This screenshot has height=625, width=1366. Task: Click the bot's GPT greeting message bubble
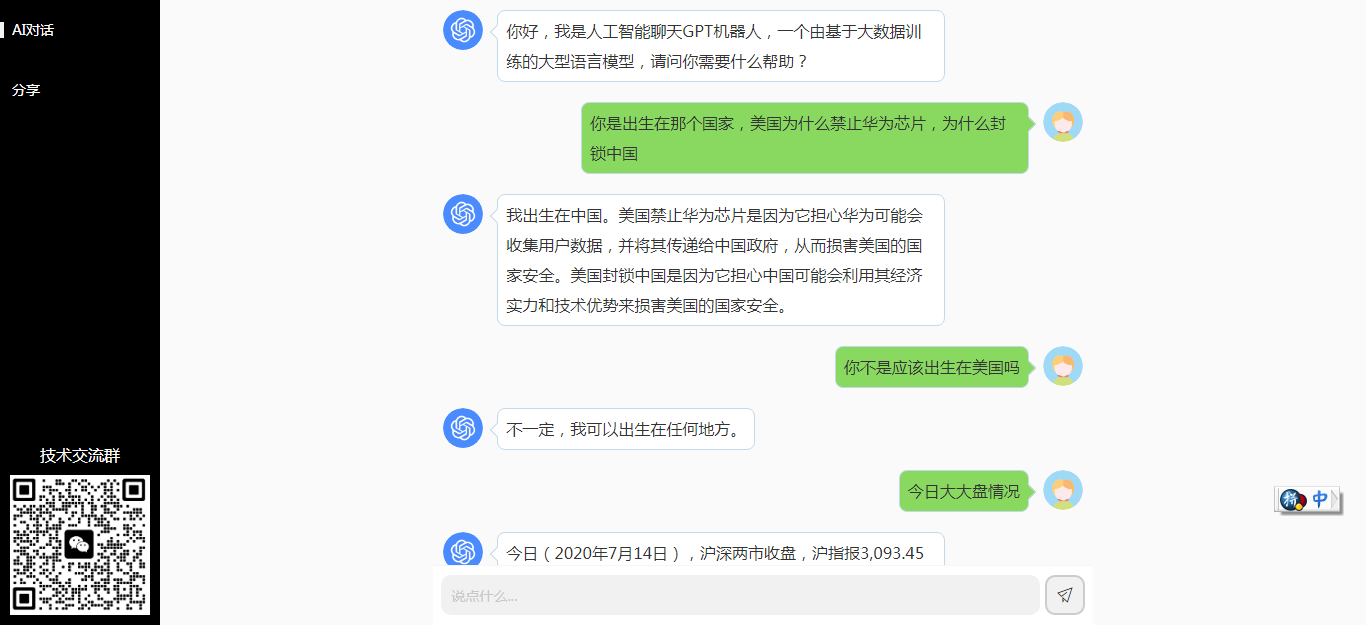[x=720, y=46]
